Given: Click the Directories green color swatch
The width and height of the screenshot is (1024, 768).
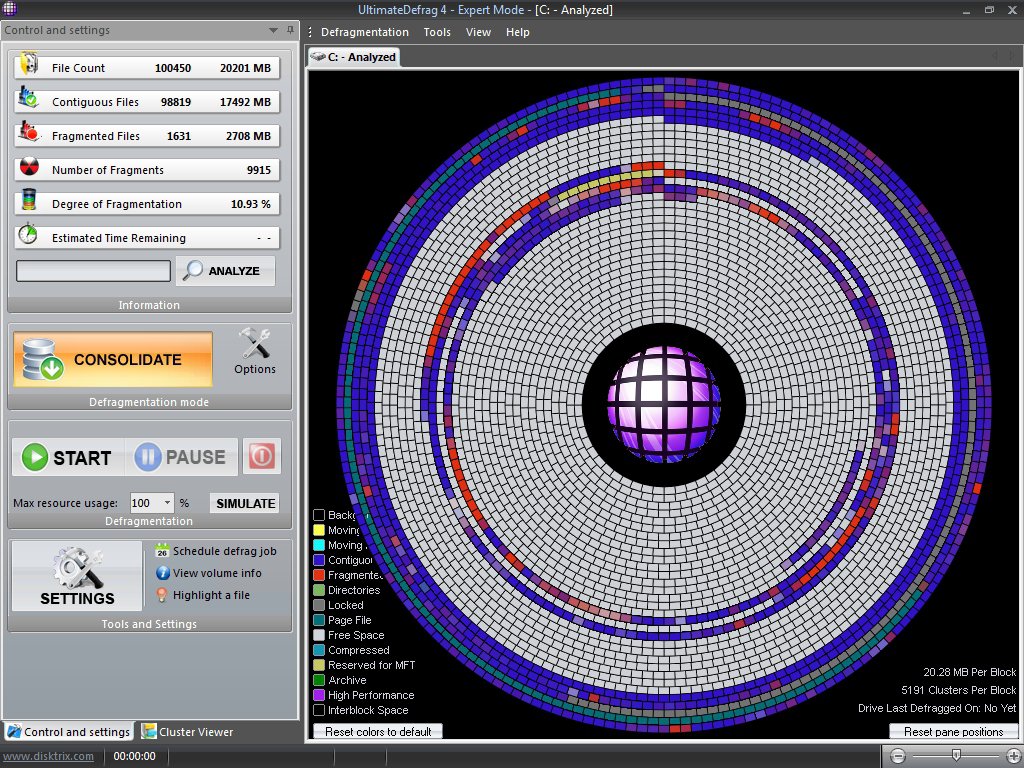Looking at the screenshot, I should pyautogui.click(x=319, y=590).
